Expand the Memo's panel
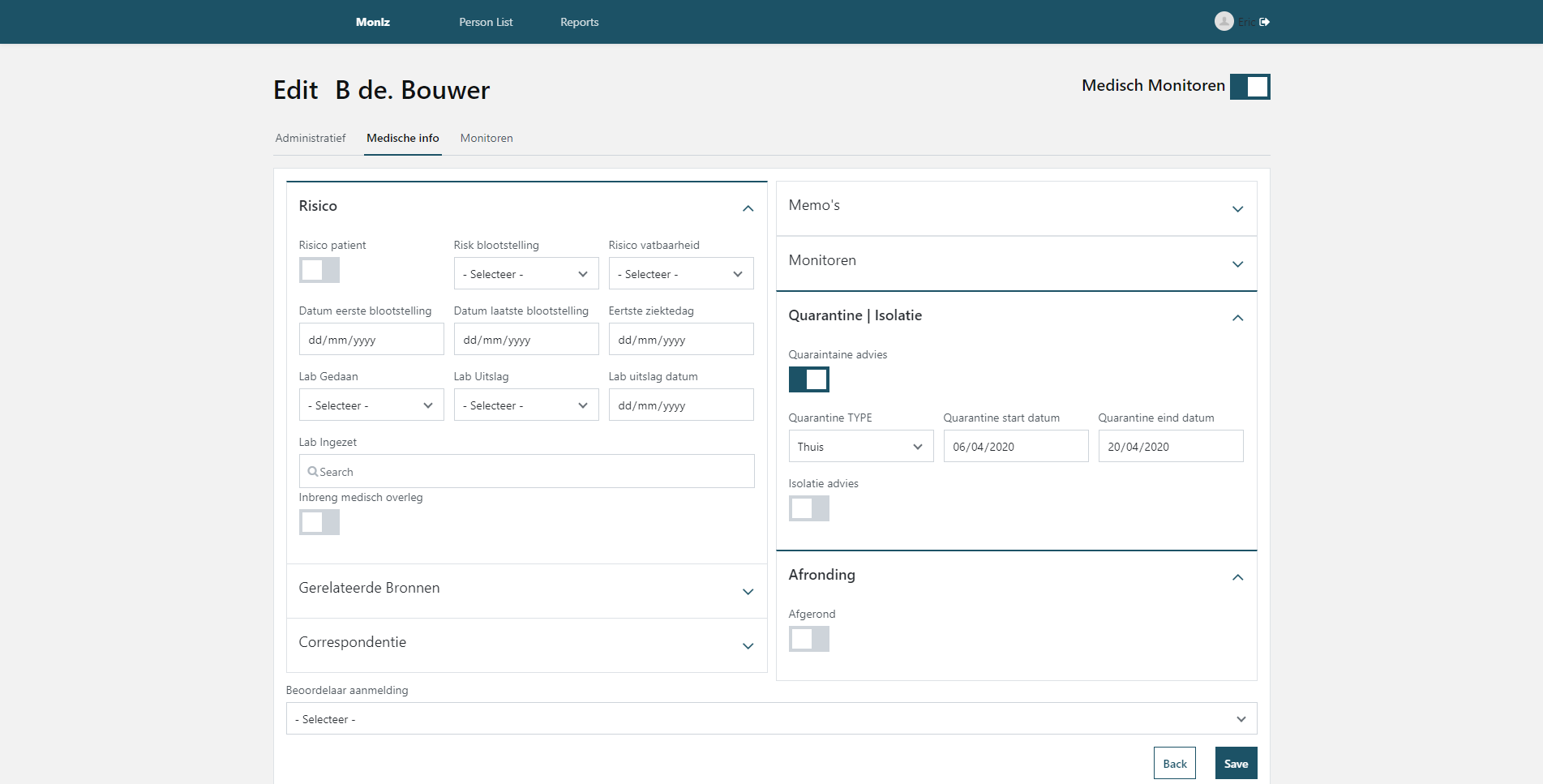This screenshot has width=1543, height=784. (x=1017, y=208)
